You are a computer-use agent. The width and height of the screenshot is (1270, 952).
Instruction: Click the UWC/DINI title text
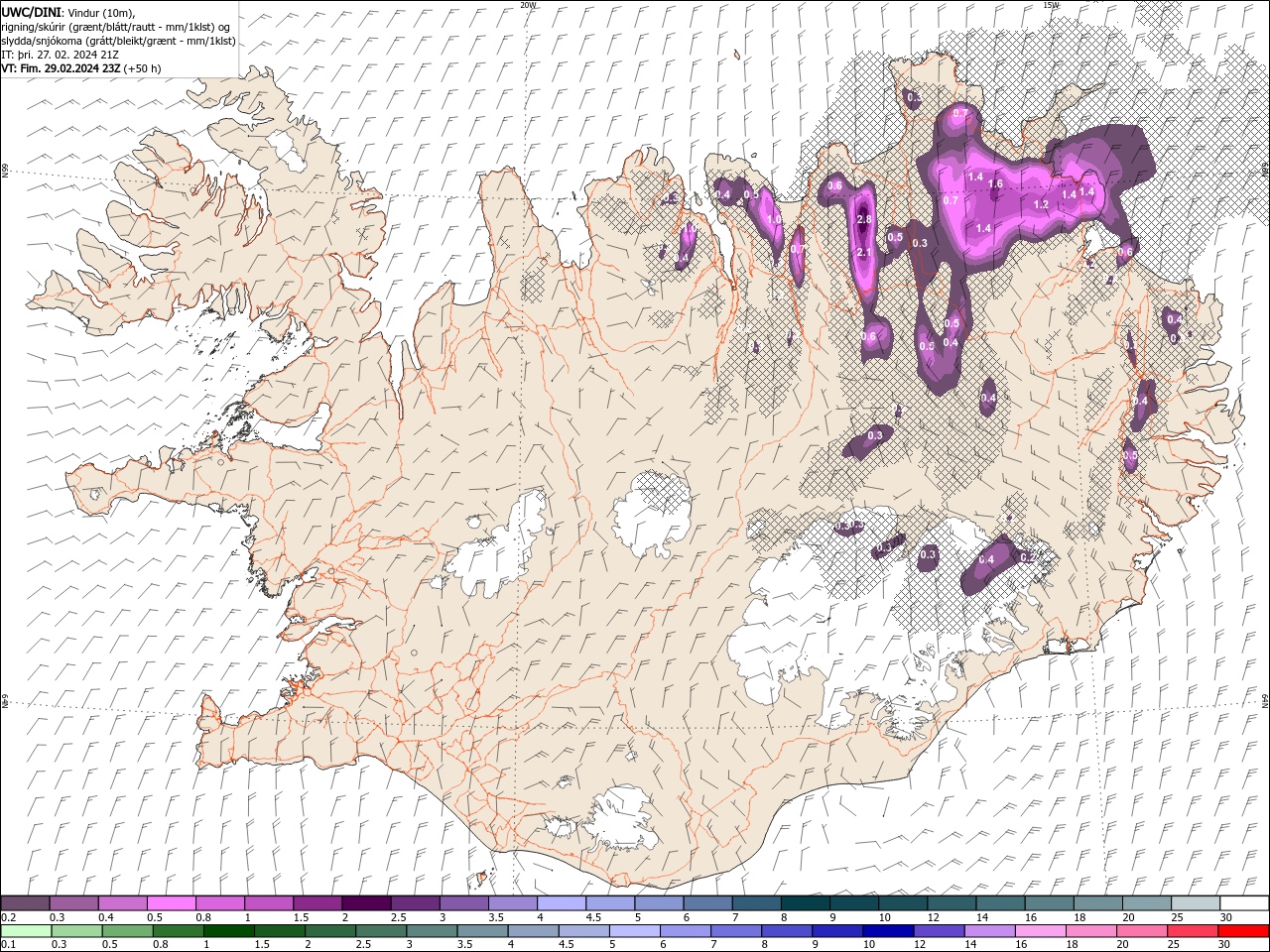tap(33, 11)
